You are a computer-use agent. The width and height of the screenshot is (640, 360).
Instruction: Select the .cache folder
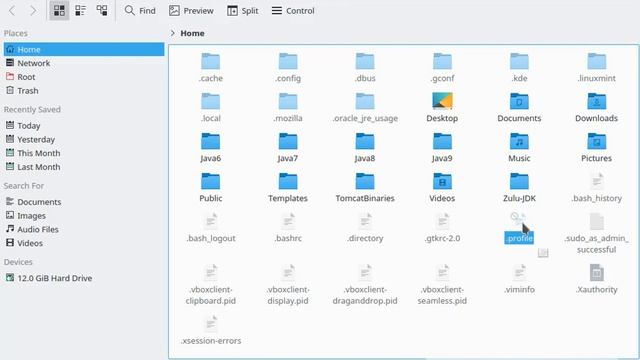(211, 68)
